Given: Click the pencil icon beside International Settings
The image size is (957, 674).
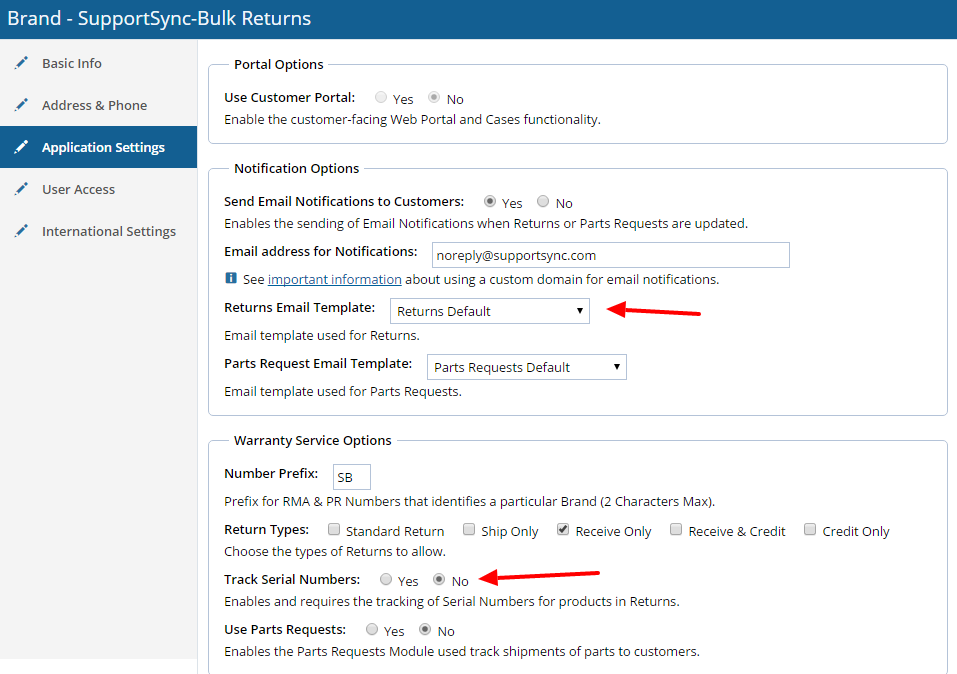Looking at the screenshot, I should (x=21, y=231).
